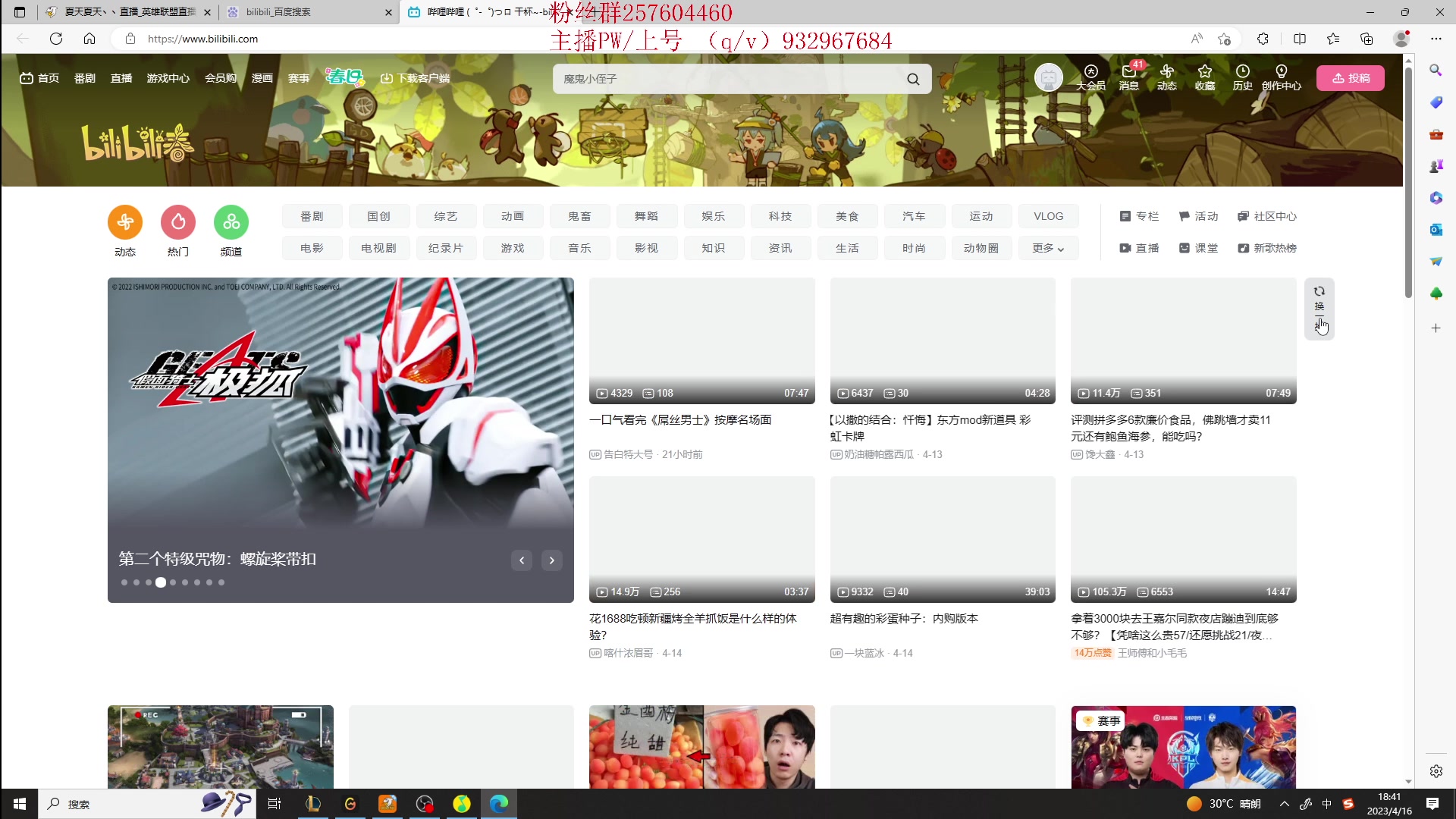Open the 番剧 top navigation item
Image resolution: width=1456 pixels, height=819 pixels.
click(x=85, y=78)
